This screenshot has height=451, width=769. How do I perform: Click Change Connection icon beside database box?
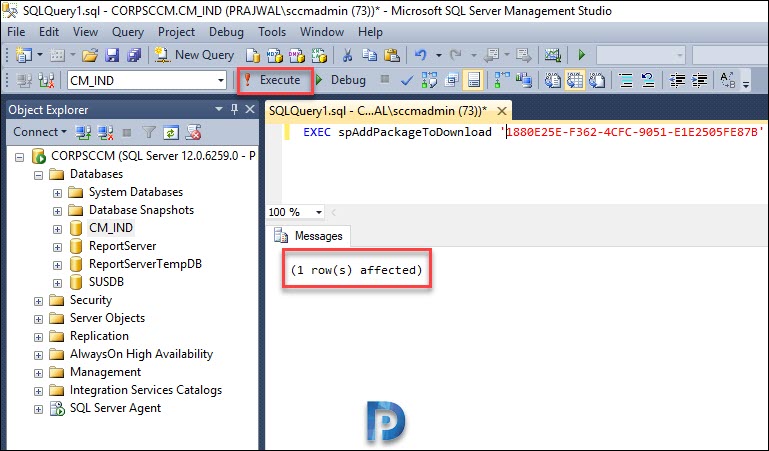click(x=46, y=80)
